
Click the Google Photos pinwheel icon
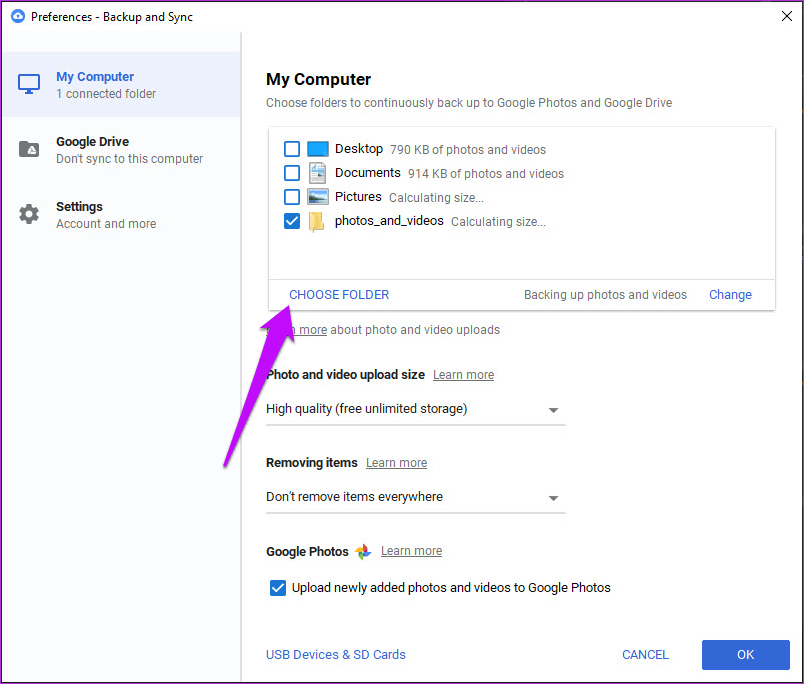(x=363, y=552)
